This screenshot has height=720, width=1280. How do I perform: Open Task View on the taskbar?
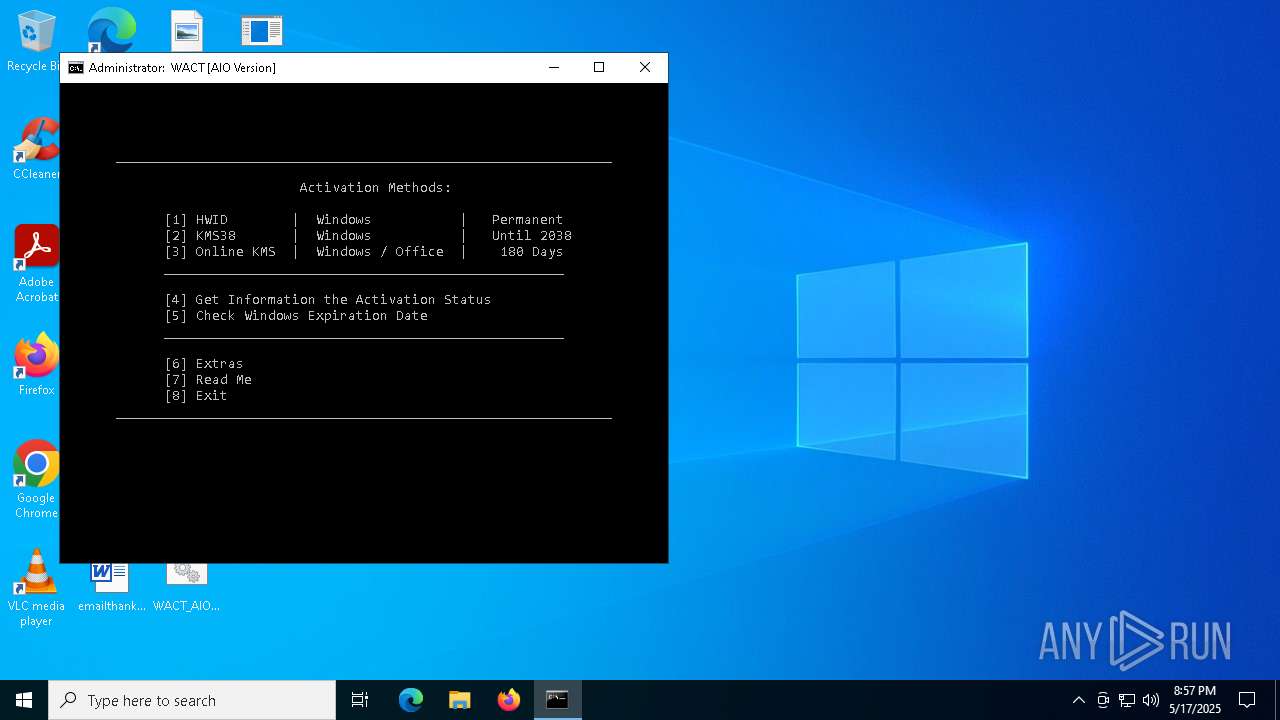pyautogui.click(x=360, y=700)
